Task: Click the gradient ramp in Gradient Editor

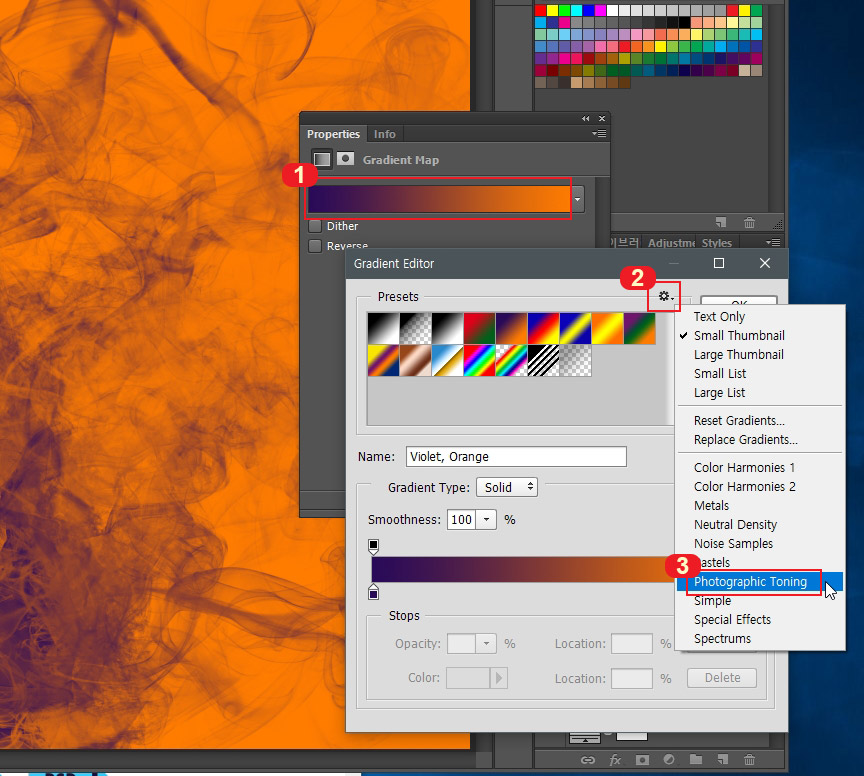Action: click(523, 569)
